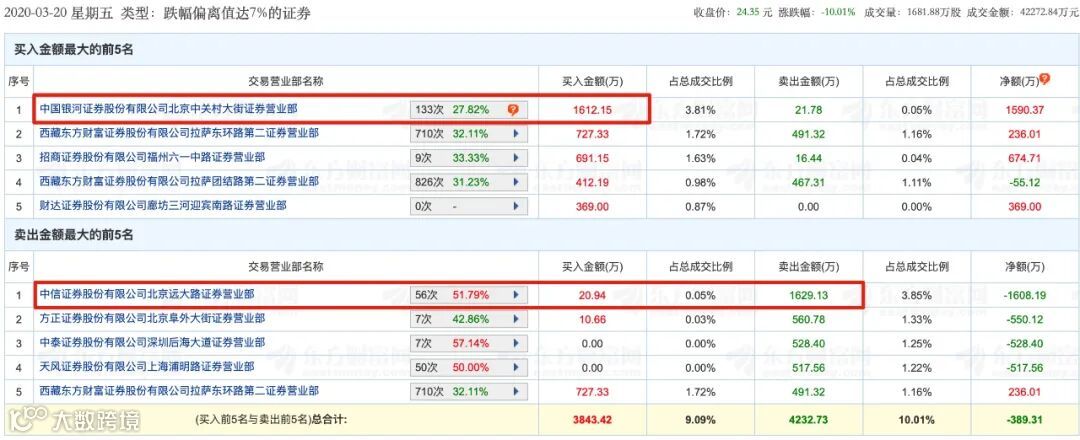The width and height of the screenshot is (1080, 440).
Task: Click the date text 2020-03-20 星期五
Action: pyautogui.click(x=59, y=13)
